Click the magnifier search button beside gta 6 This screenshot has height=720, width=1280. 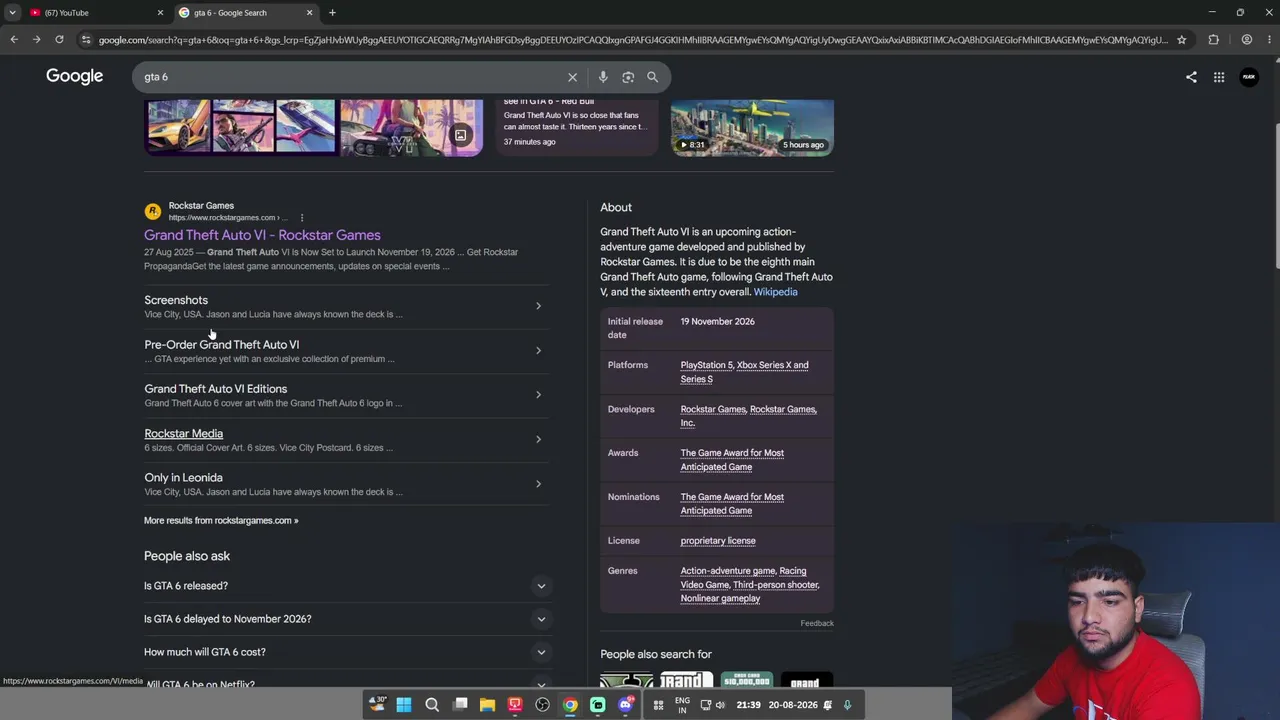coord(652,77)
